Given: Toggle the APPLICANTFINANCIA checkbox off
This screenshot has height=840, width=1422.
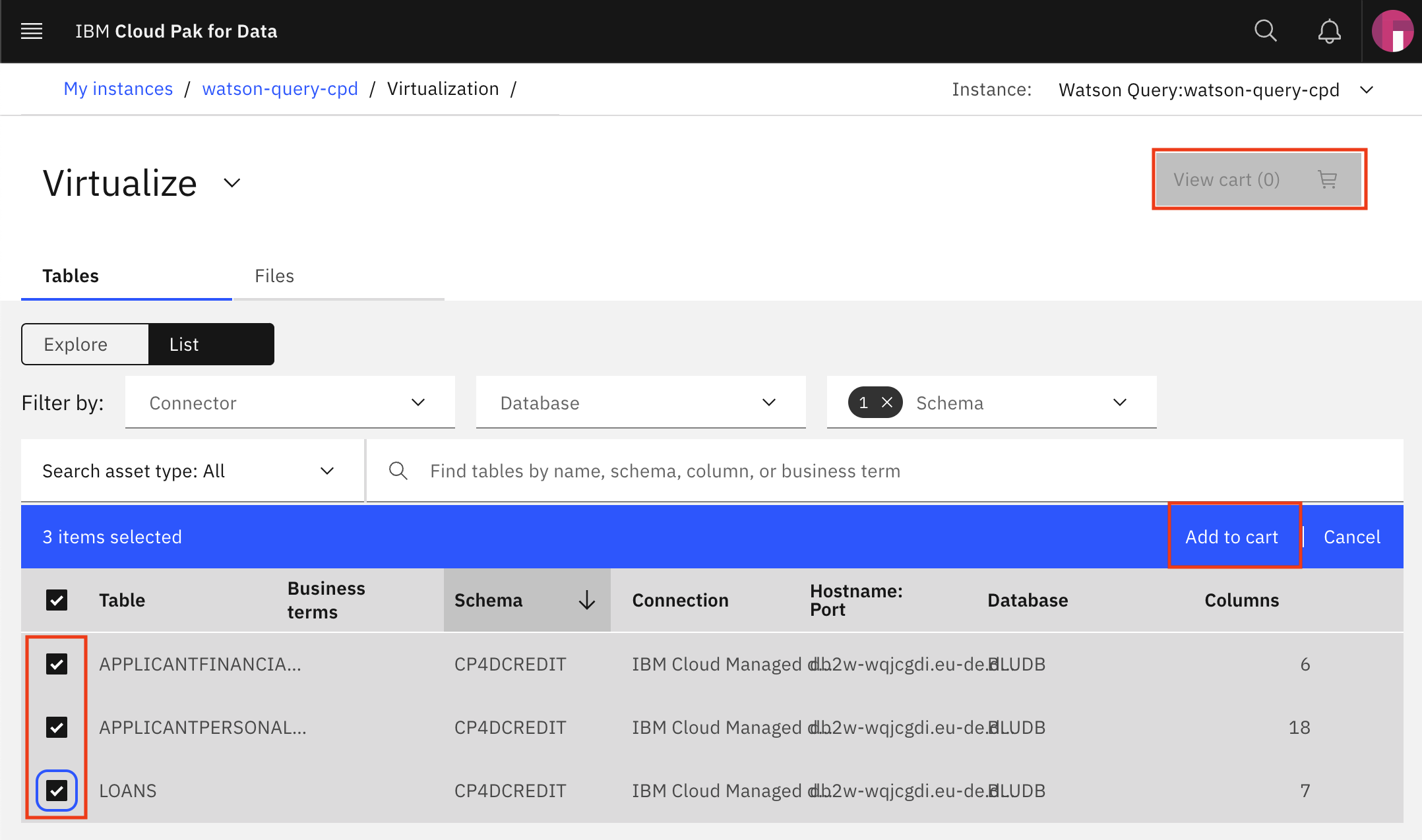Looking at the screenshot, I should 57,663.
